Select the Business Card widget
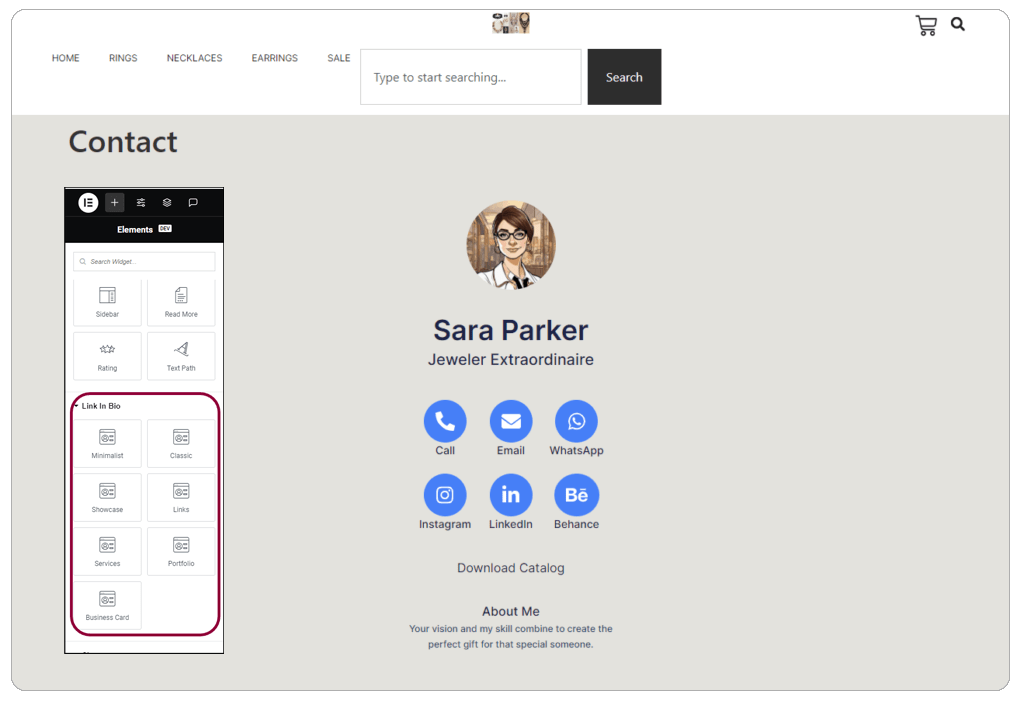Viewport: 1024px width, 705px height. 107,605
